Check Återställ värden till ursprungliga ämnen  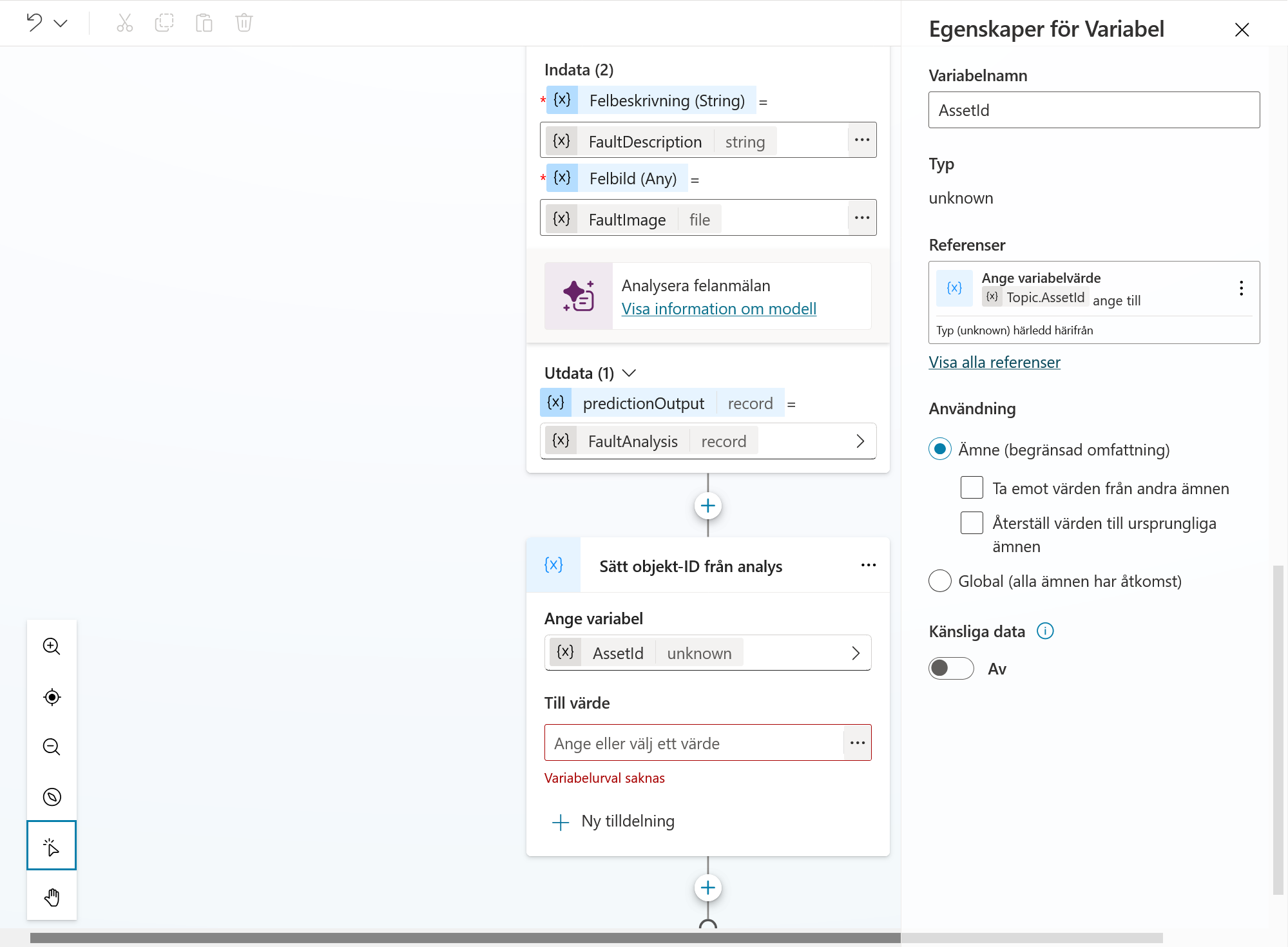point(972,522)
